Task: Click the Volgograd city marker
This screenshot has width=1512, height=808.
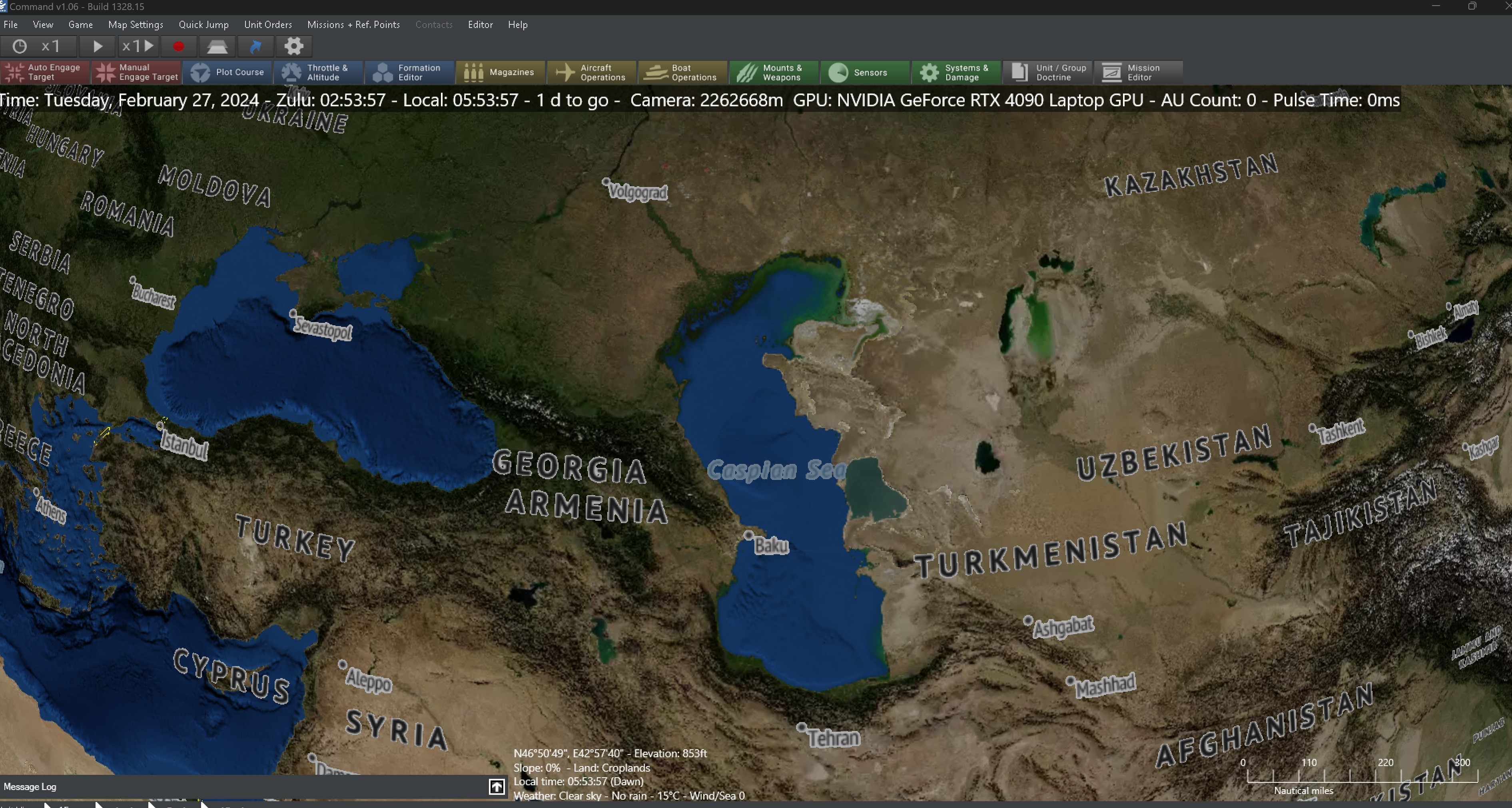Action: pos(606,183)
